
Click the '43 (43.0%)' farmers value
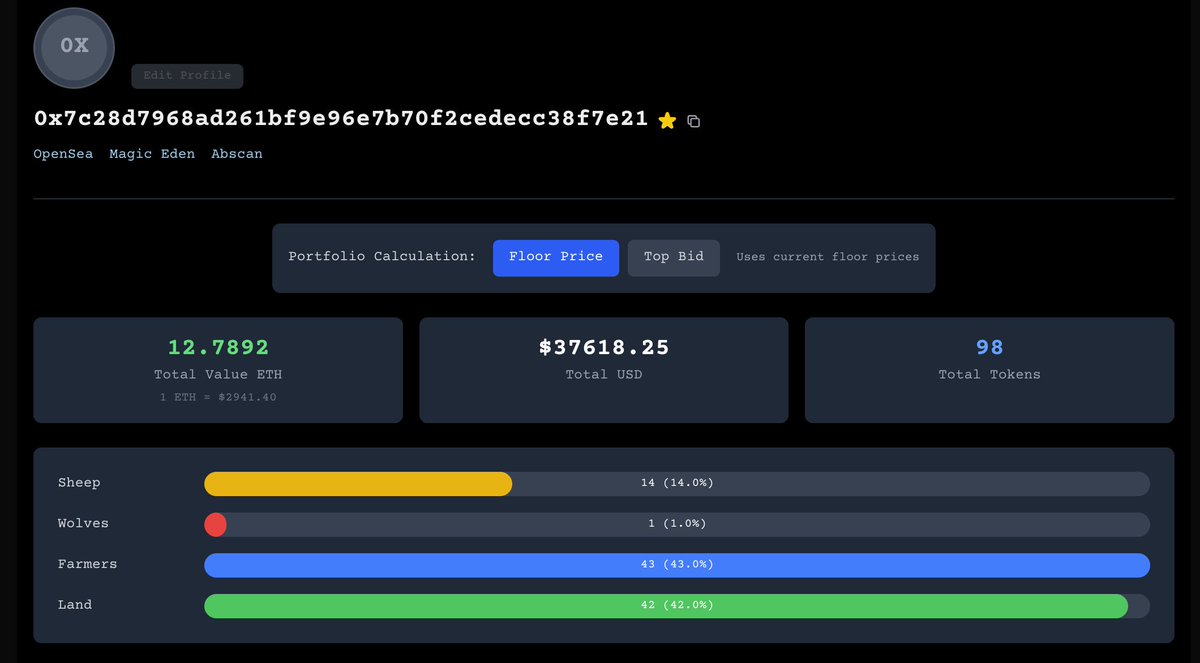click(677, 565)
